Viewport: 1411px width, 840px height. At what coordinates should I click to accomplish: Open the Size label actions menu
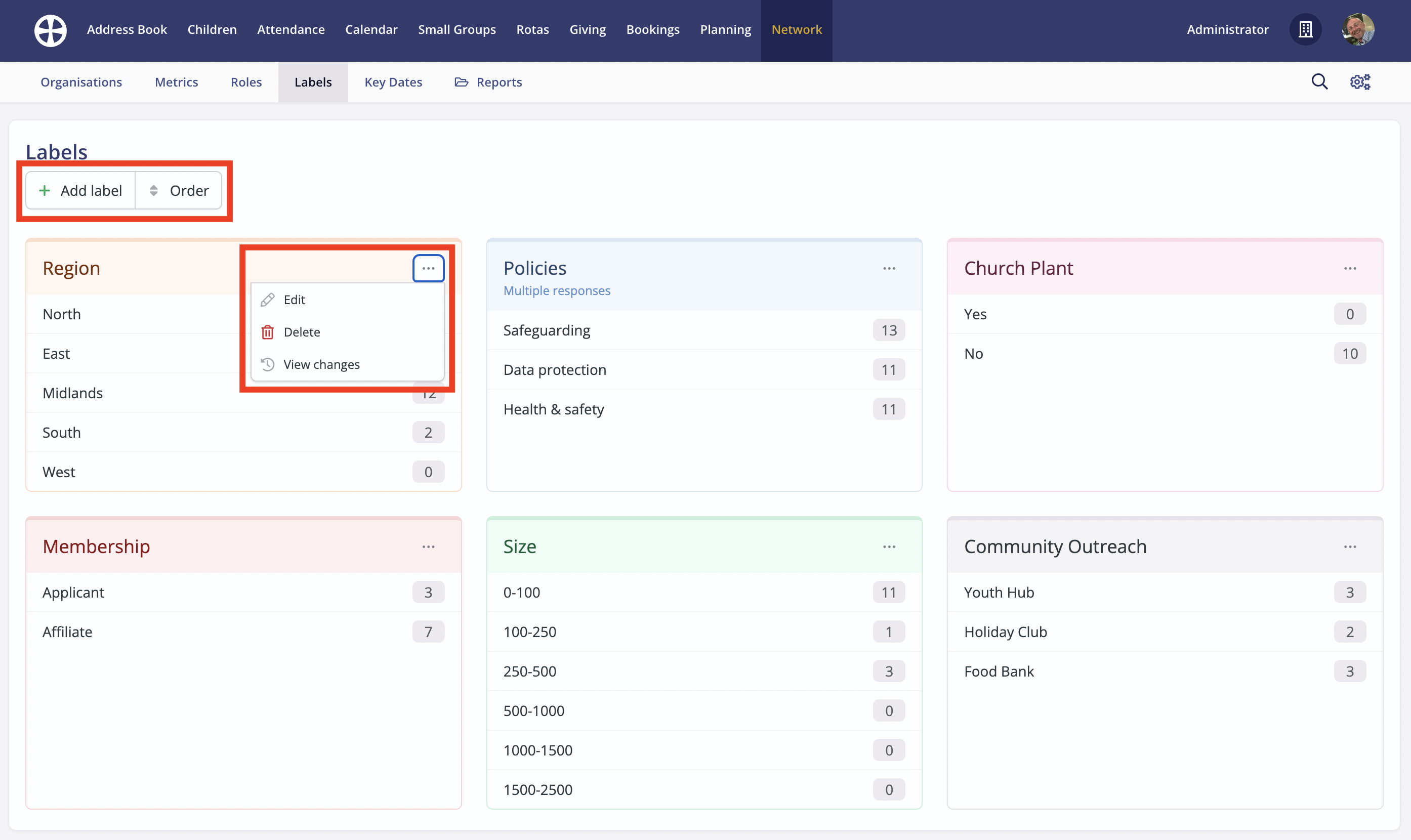[889, 547]
